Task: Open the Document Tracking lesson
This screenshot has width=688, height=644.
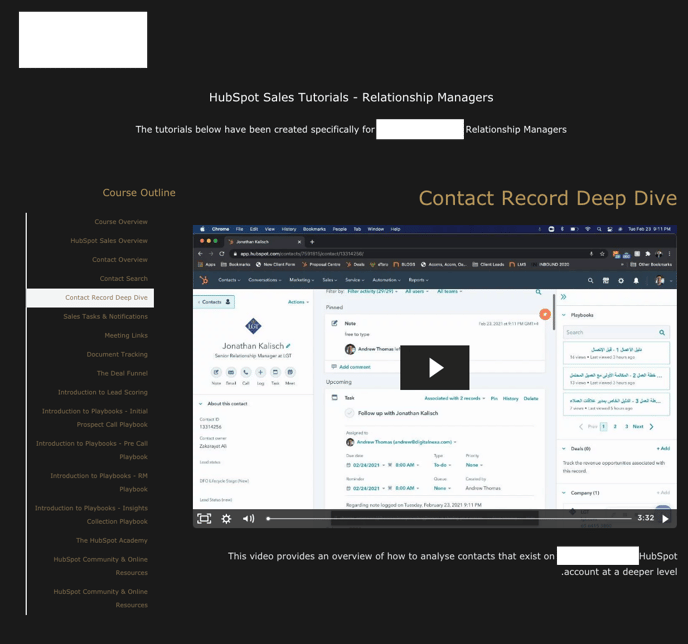Action: (x=117, y=355)
